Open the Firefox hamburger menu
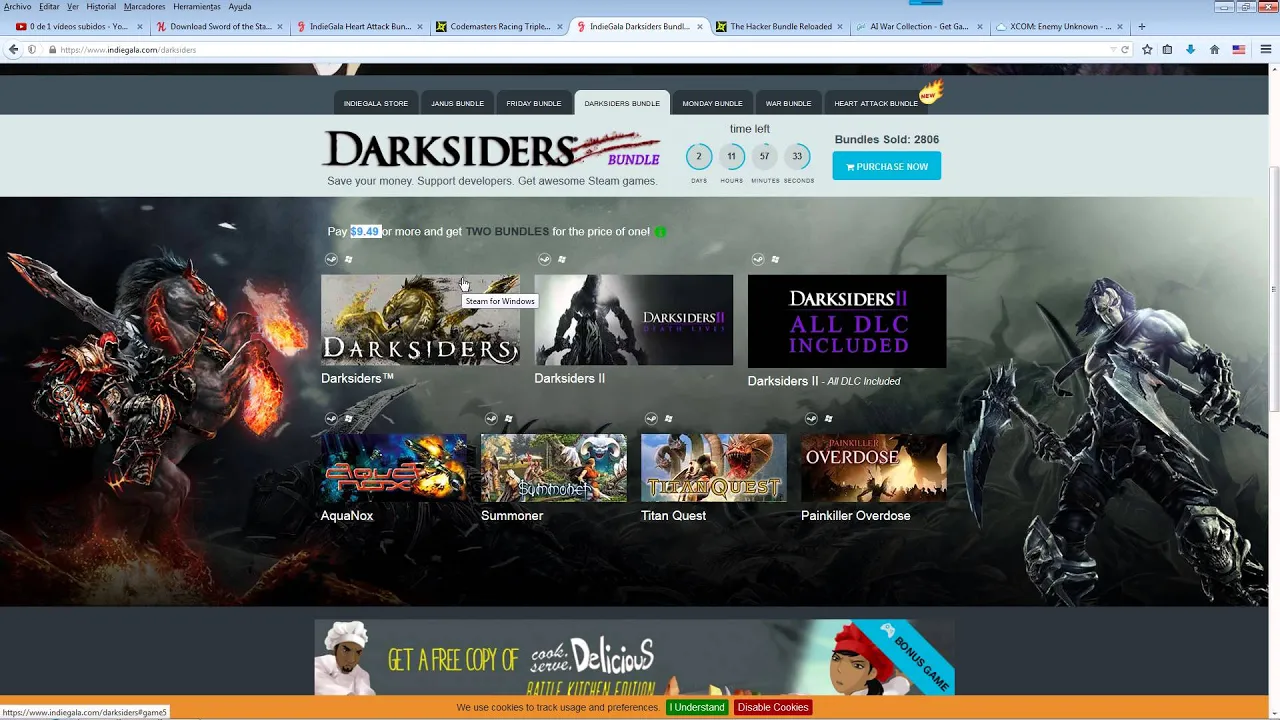Image resolution: width=1280 pixels, height=720 pixels. point(1265,49)
